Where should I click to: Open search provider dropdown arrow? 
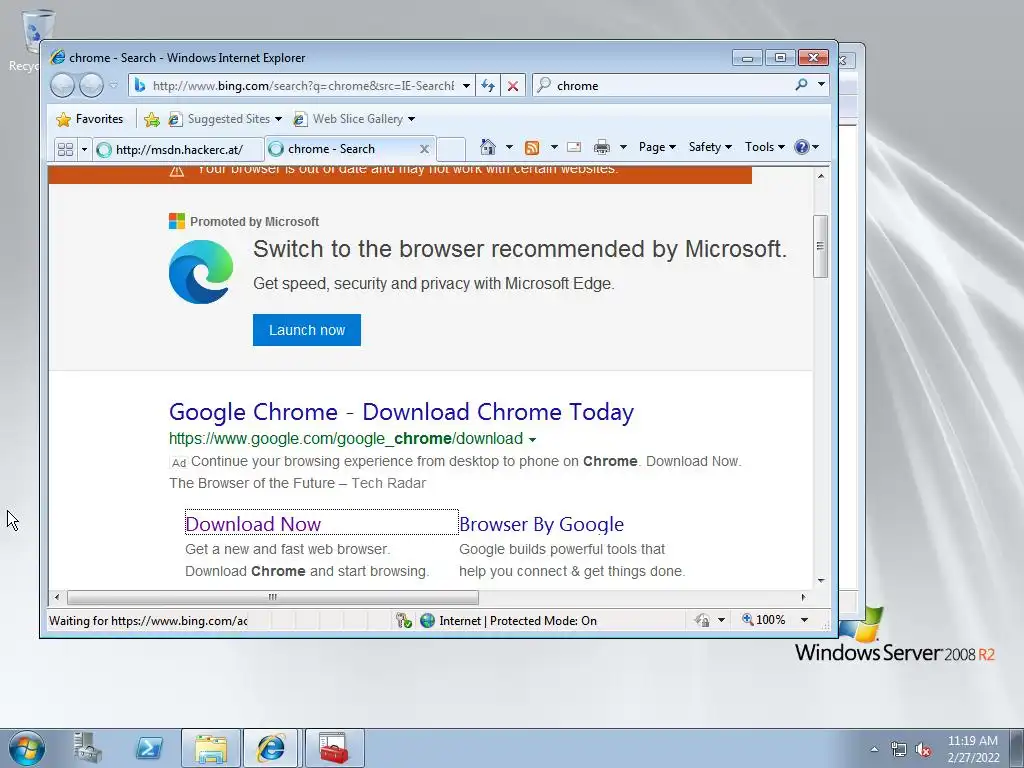coord(821,85)
